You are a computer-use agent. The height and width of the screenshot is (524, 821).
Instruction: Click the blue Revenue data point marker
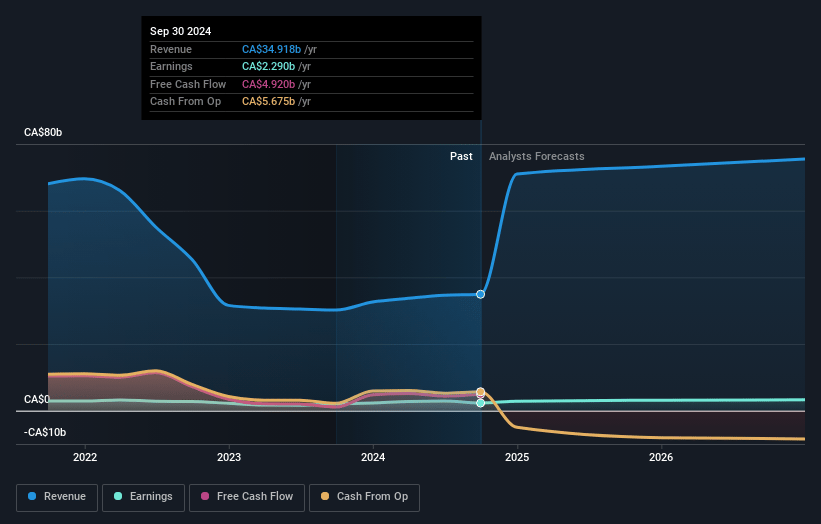pos(481,294)
